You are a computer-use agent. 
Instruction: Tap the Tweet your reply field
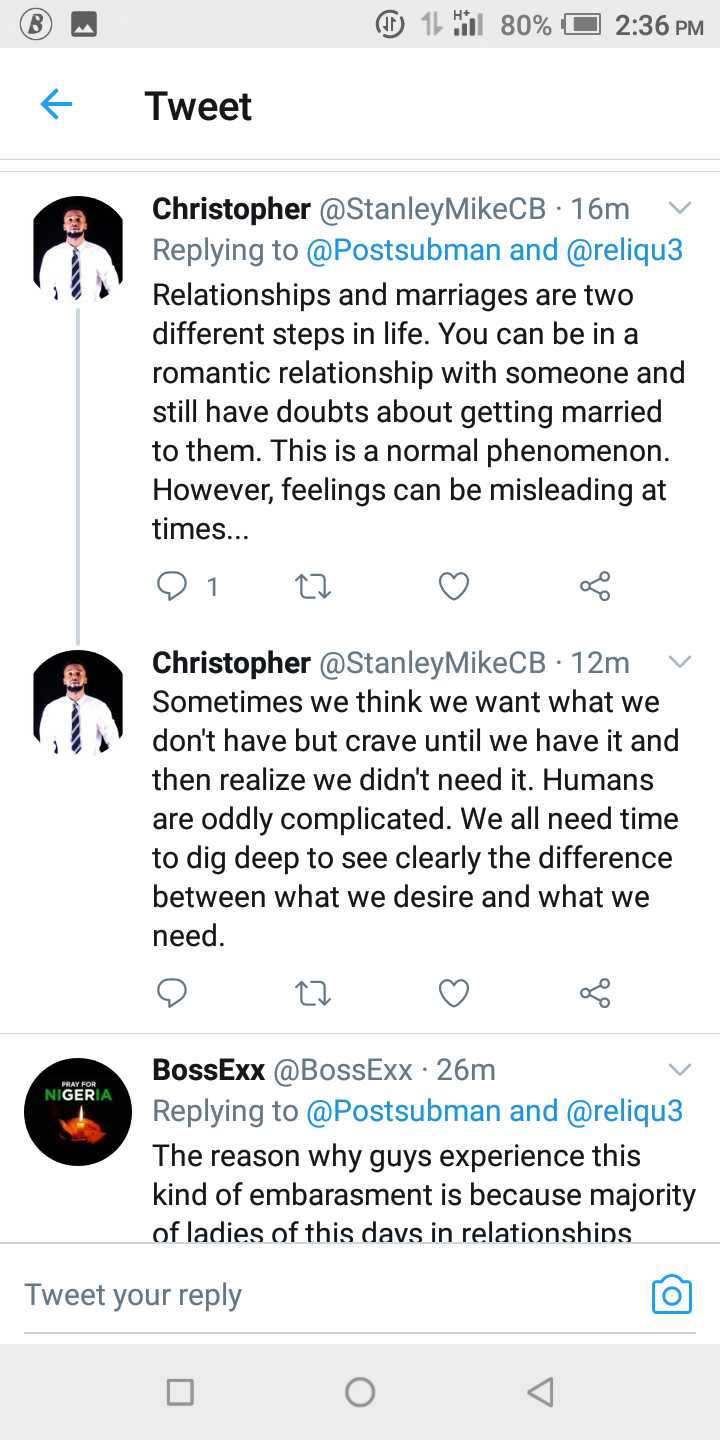coord(330,1295)
